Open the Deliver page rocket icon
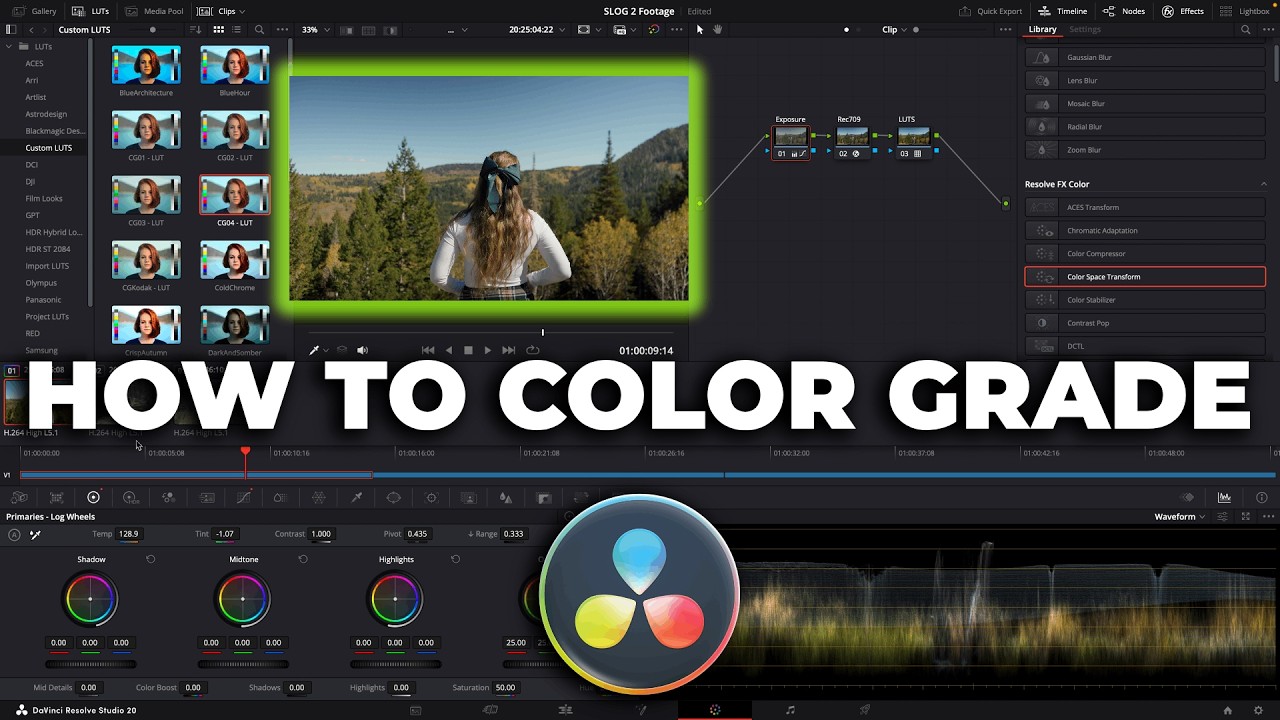1280x720 pixels. tap(865, 710)
